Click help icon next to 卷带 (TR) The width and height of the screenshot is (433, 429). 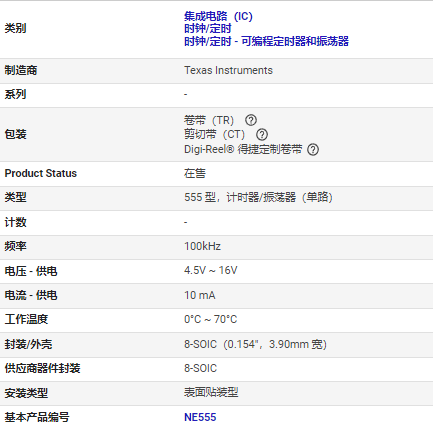point(251,120)
